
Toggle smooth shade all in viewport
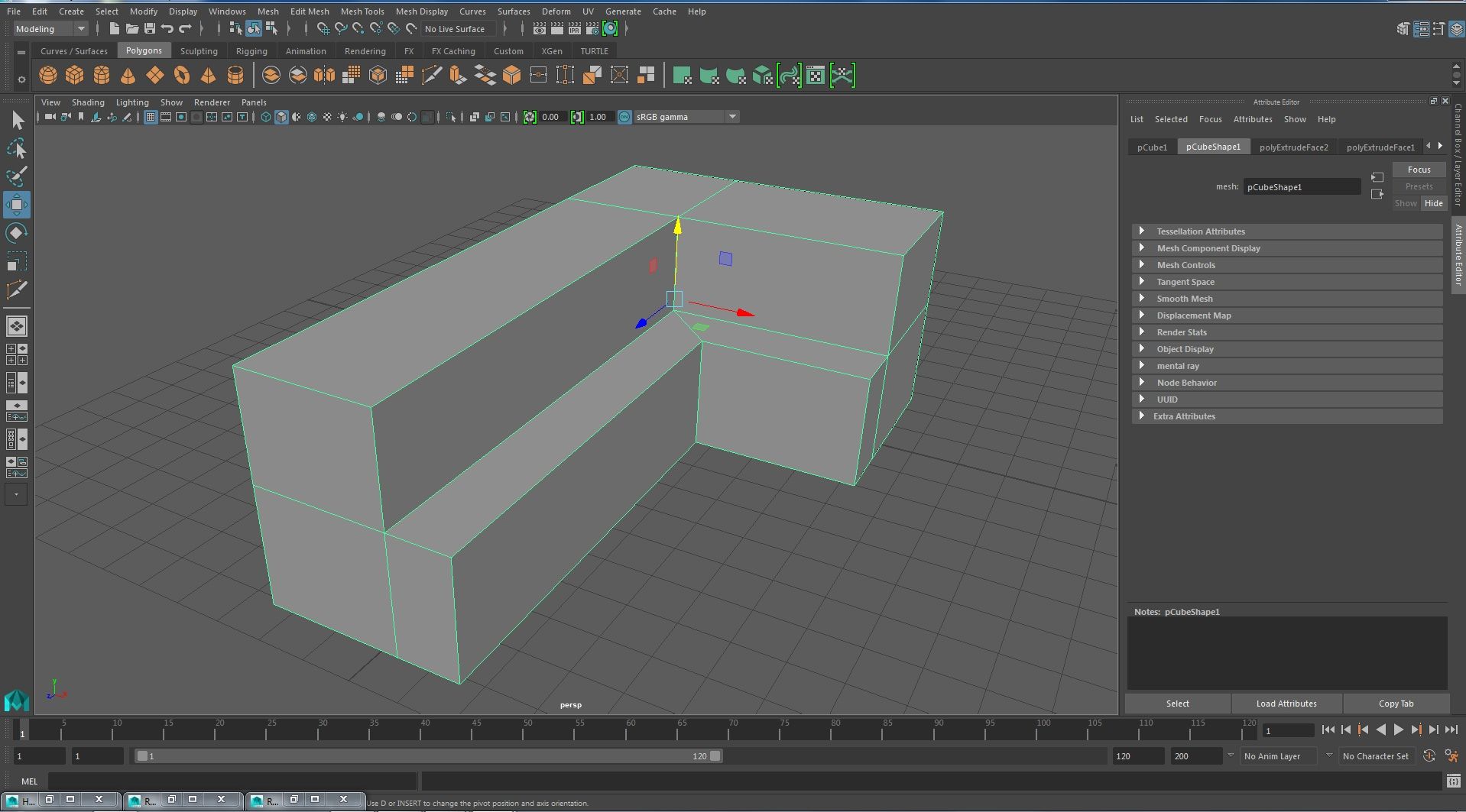(281, 117)
